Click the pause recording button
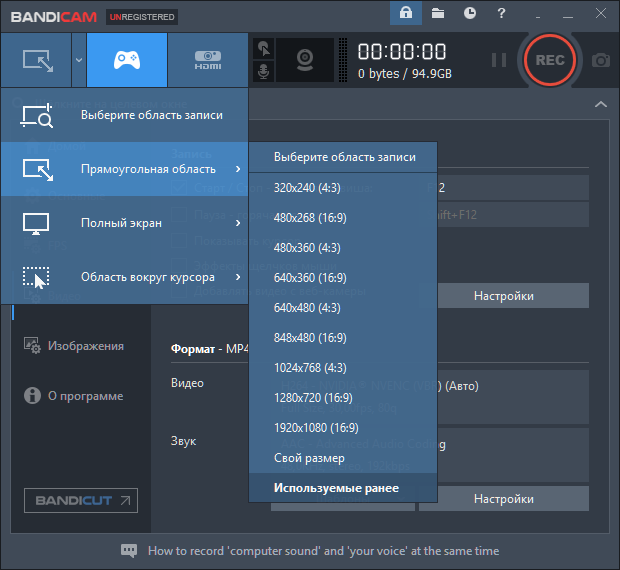Screen dimensions: 620x570 click(x=499, y=60)
